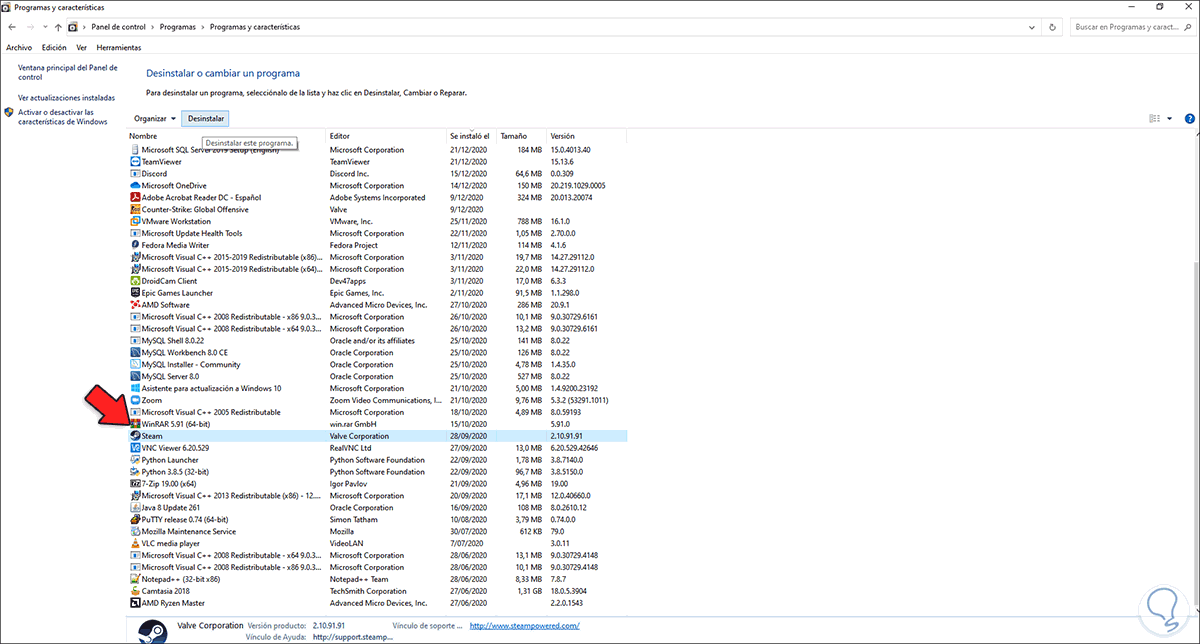This screenshot has height=644, width=1200.
Task: Open the Archivo menu
Action: click(x=19, y=47)
